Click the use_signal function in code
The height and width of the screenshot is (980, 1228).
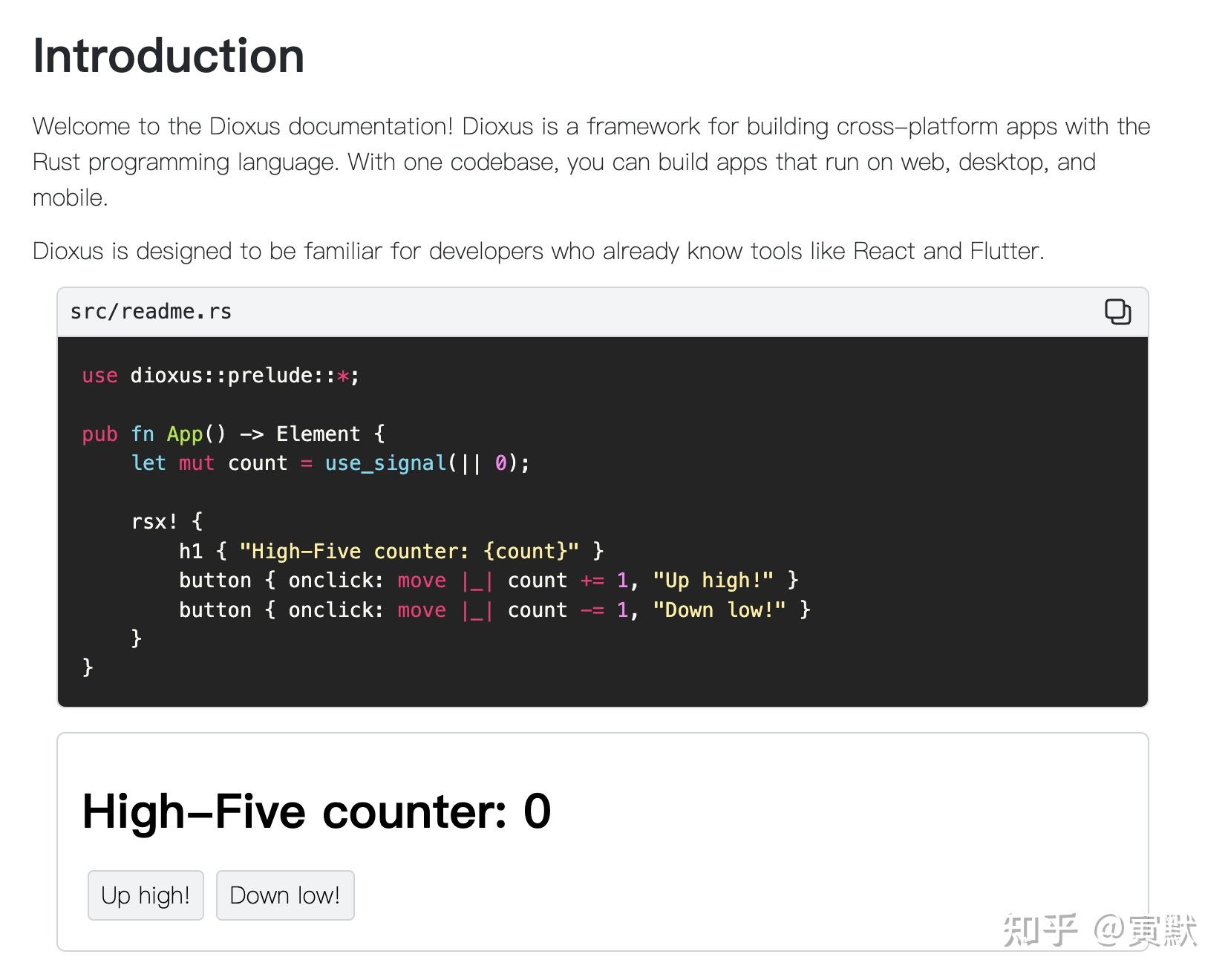(x=385, y=463)
